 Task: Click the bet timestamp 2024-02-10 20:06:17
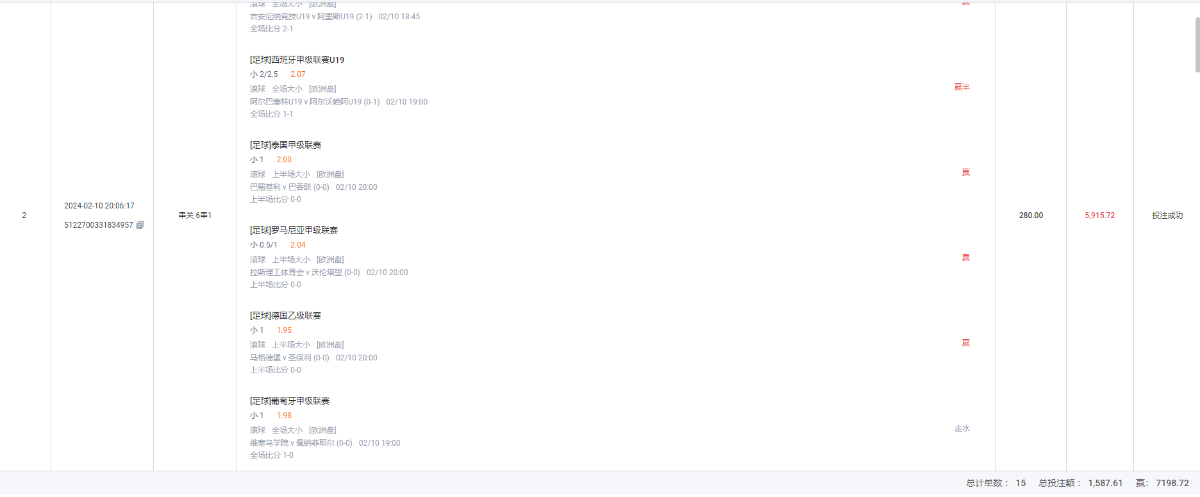[99, 206]
